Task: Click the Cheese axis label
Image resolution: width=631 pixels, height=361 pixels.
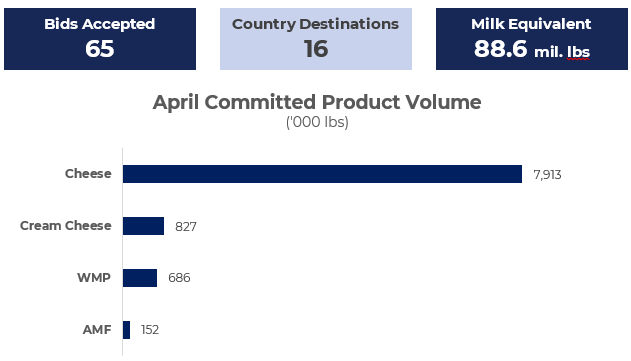Action: [x=88, y=173]
